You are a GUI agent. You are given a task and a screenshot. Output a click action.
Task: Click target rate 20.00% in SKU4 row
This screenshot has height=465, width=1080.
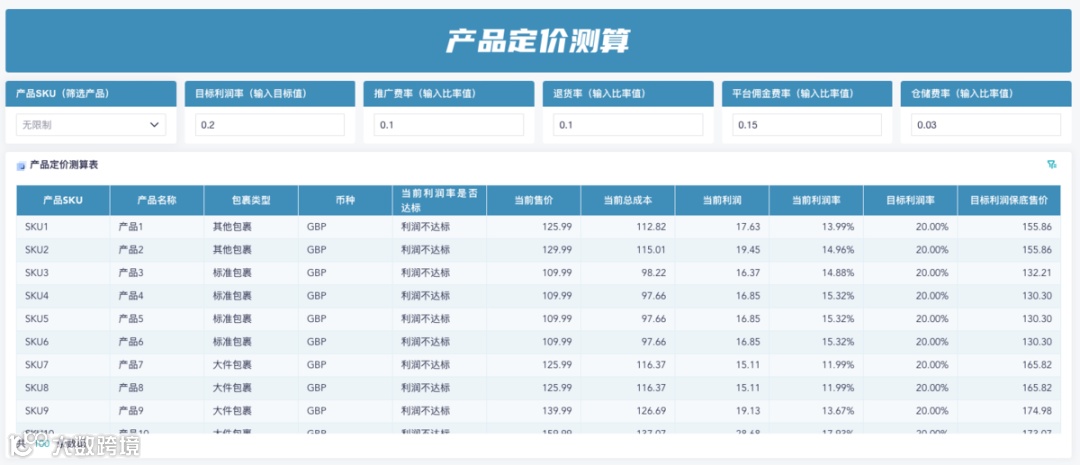click(x=933, y=296)
